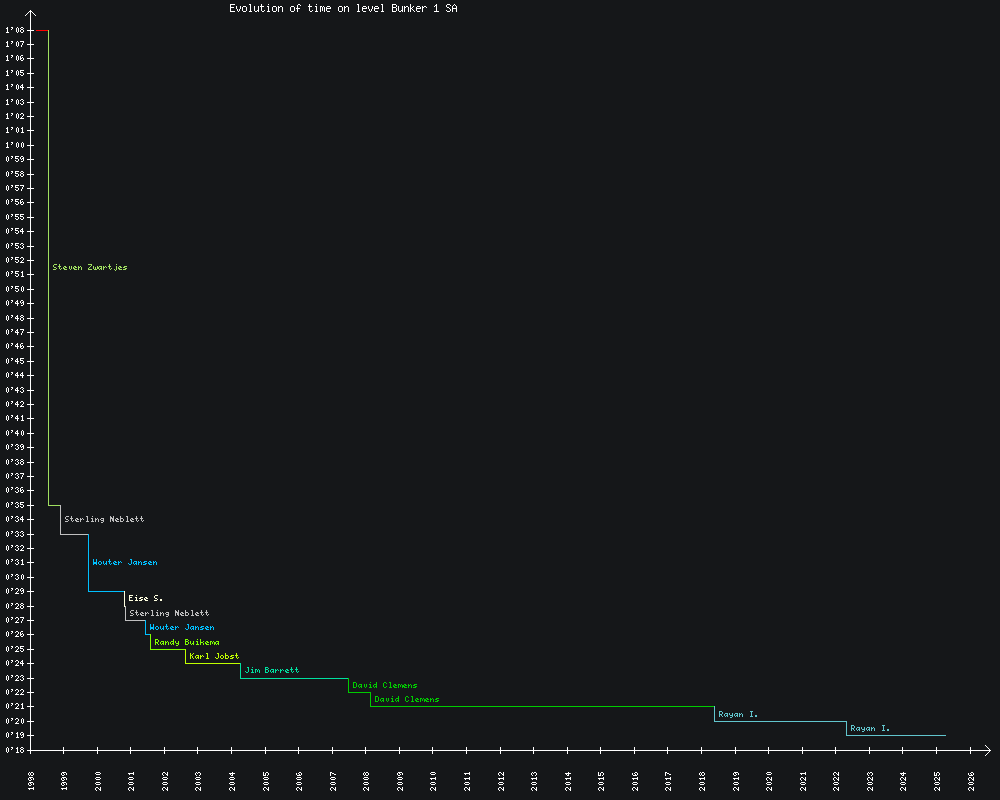
Task: Click the 0'50 time label on y-axis
Action: pyautogui.click(x=14, y=289)
